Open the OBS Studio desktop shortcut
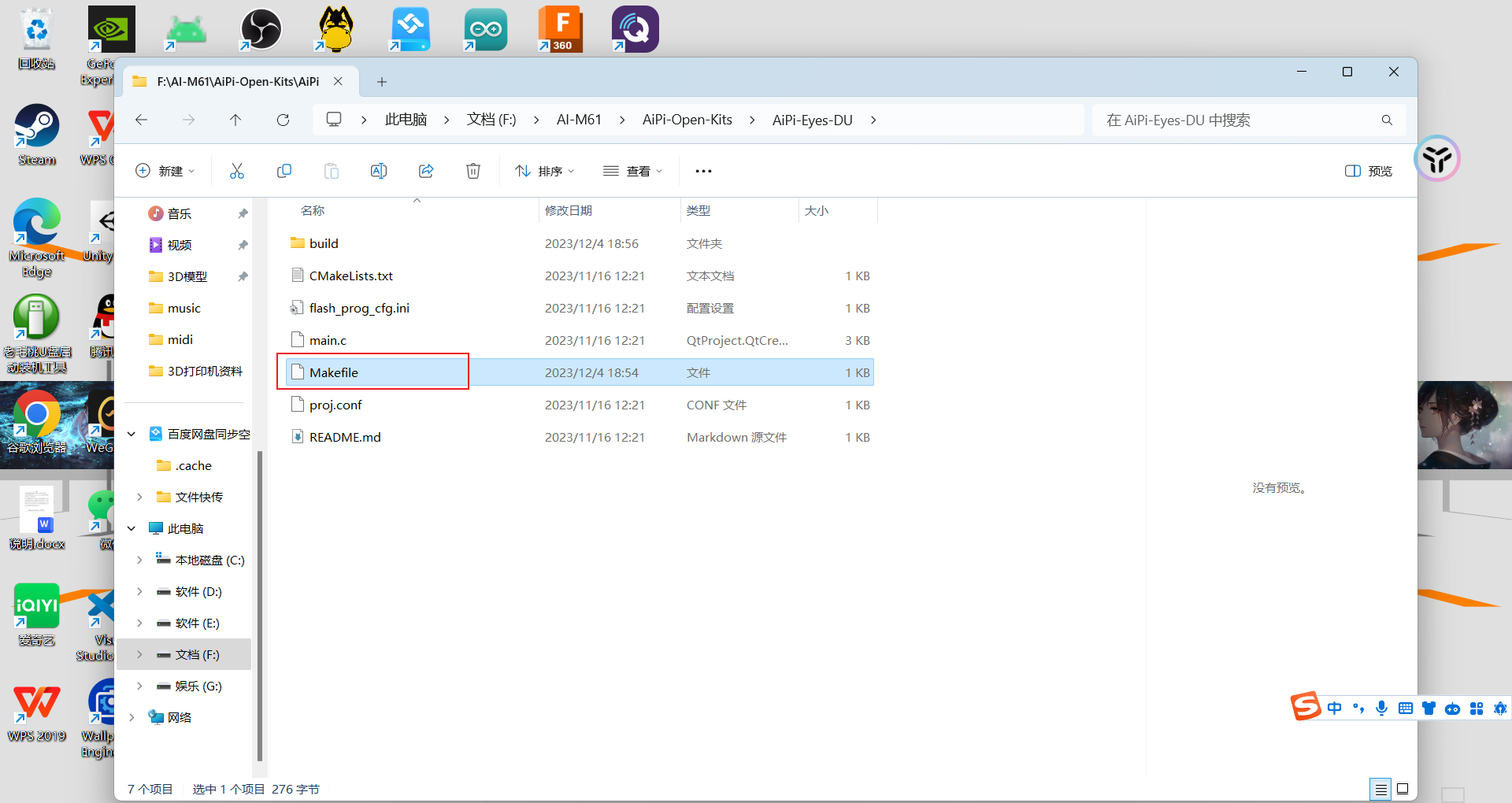This screenshot has height=803, width=1512. [x=261, y=29]
